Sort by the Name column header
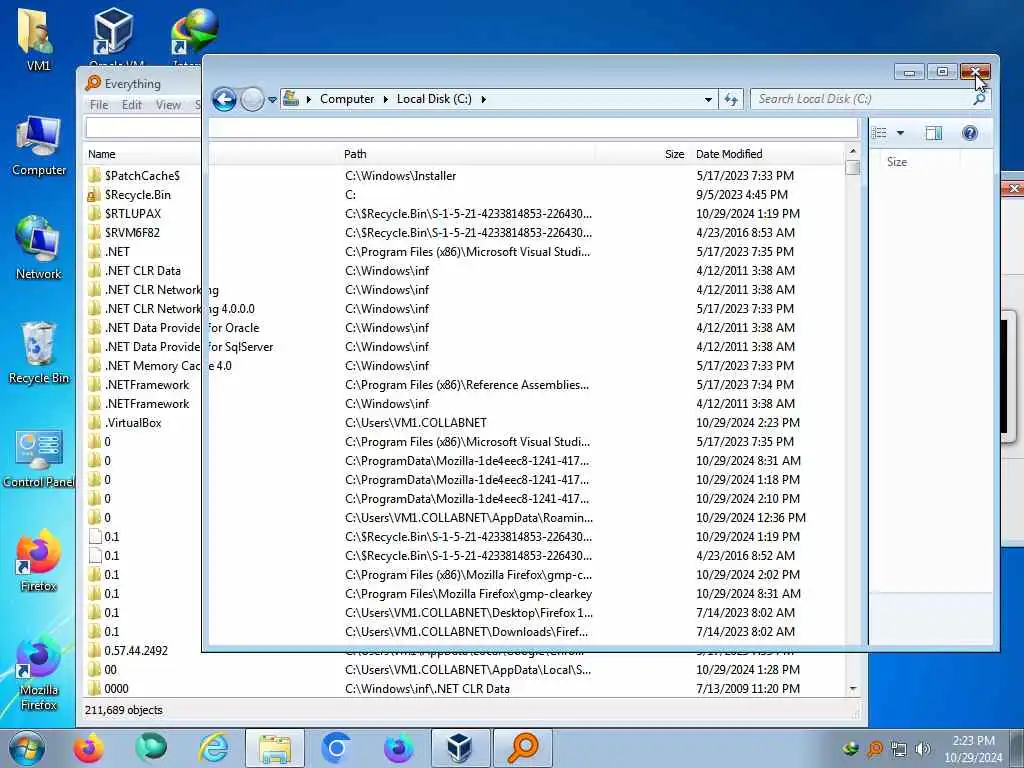 [x=102, y=154]
